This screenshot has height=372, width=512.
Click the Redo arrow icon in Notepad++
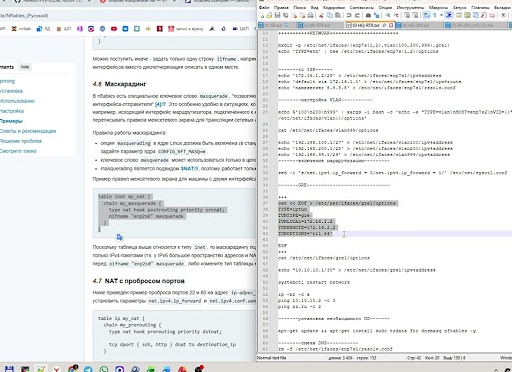(357, 15)
